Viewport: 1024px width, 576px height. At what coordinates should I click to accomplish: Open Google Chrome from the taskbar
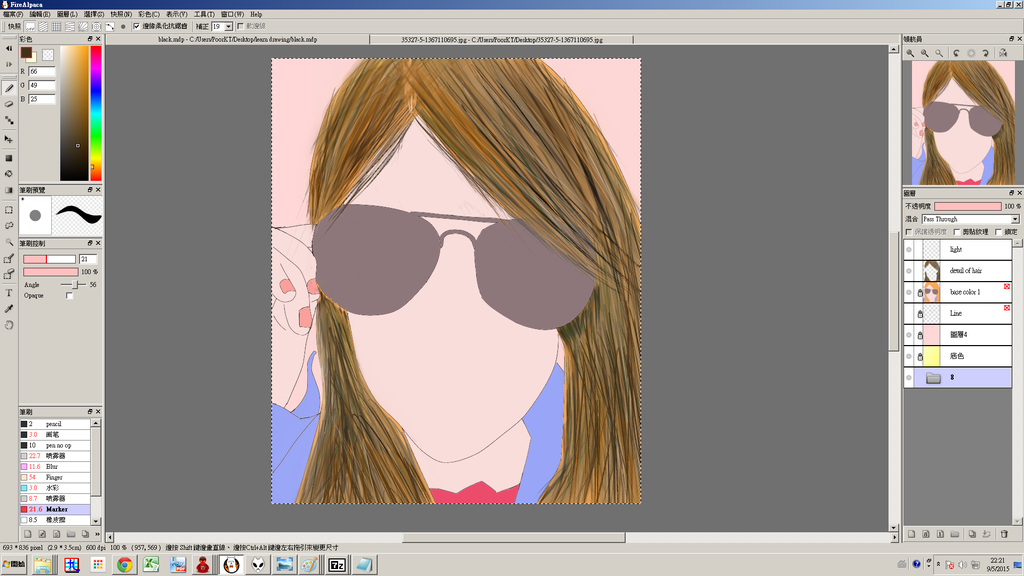(x=124, y=565)
